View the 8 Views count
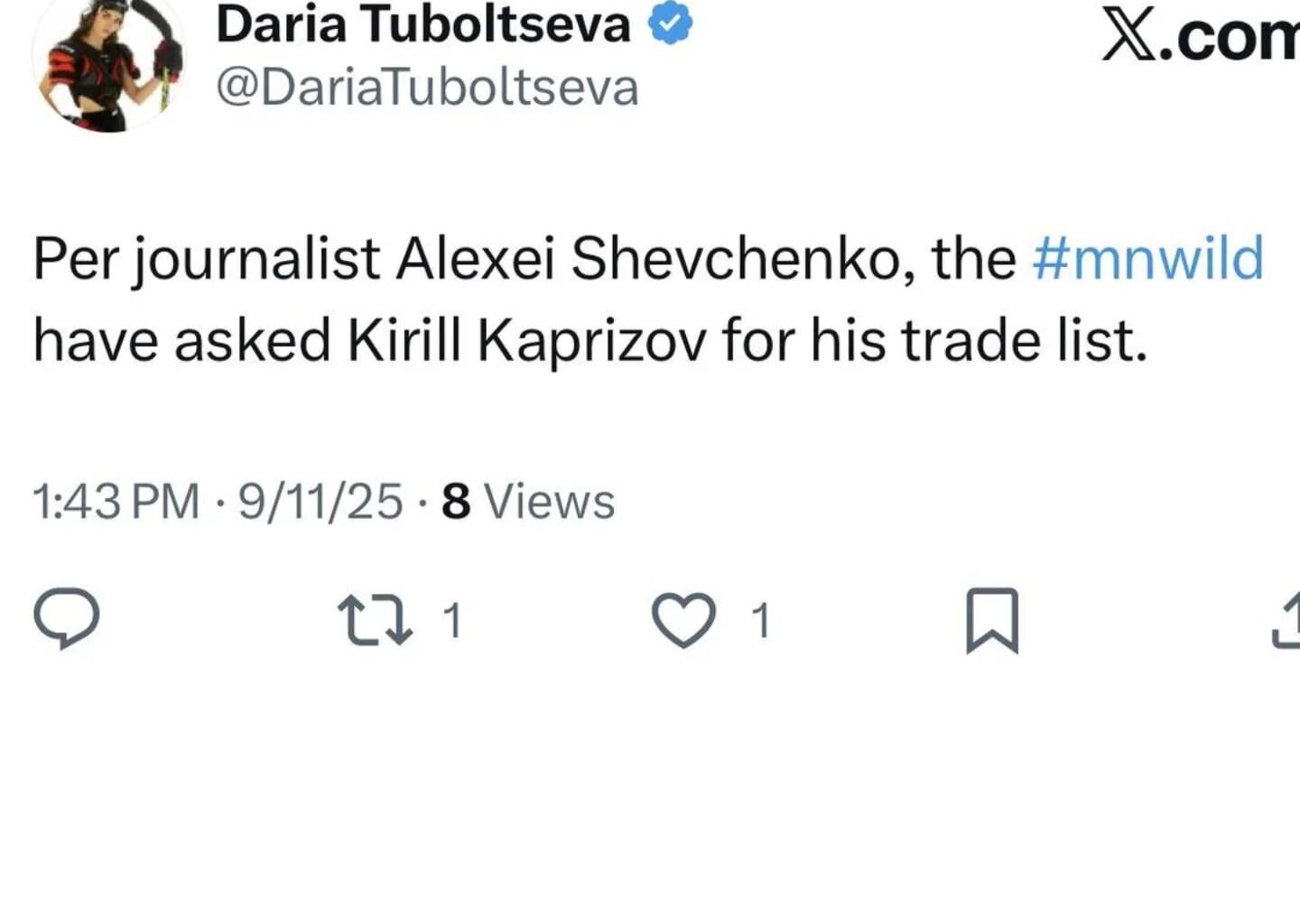Viewport: 1300px width, 924px height. 528,502
